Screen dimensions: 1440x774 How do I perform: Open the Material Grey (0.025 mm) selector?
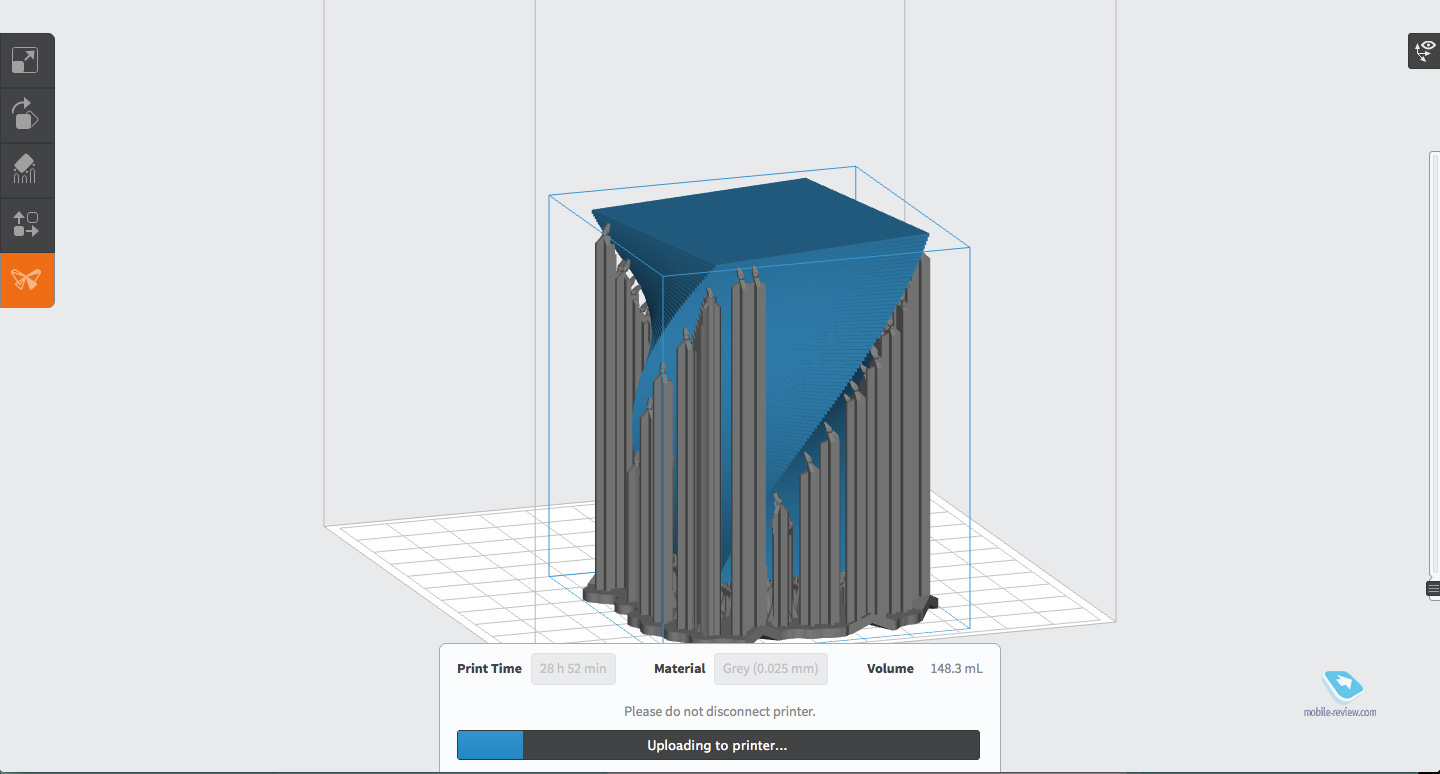770,669
